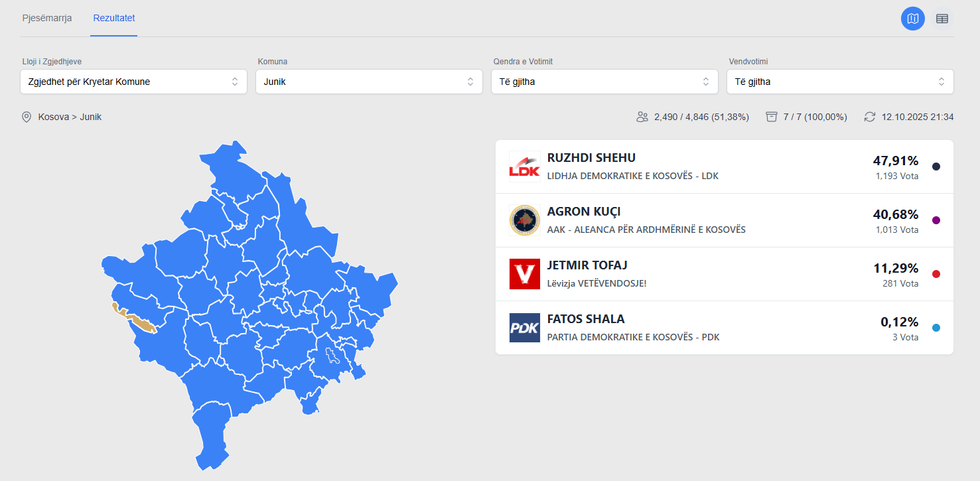Click the LDK party logo
This screenshot has width=980, height=481.
(x=524, y=166)
